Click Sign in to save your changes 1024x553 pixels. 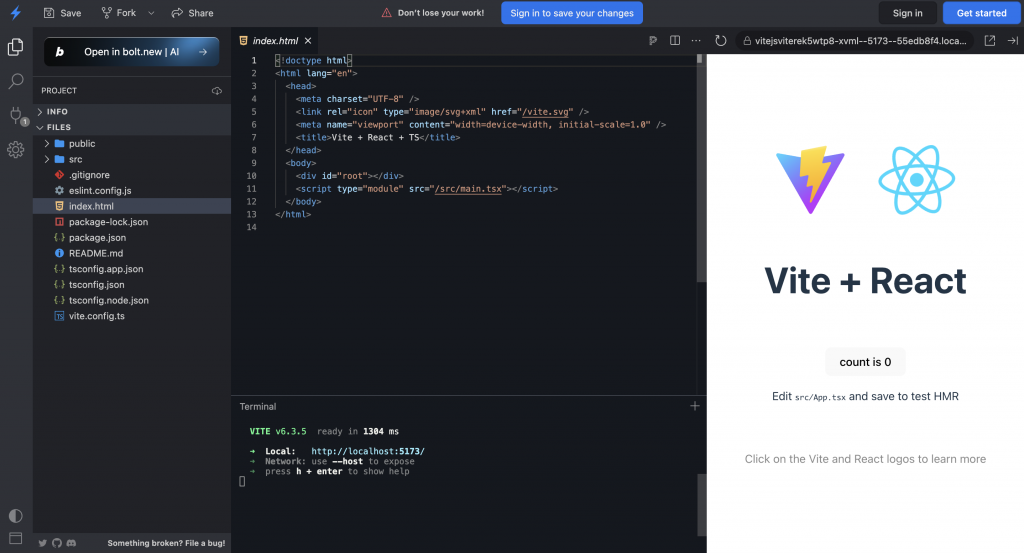pos(572,13)
